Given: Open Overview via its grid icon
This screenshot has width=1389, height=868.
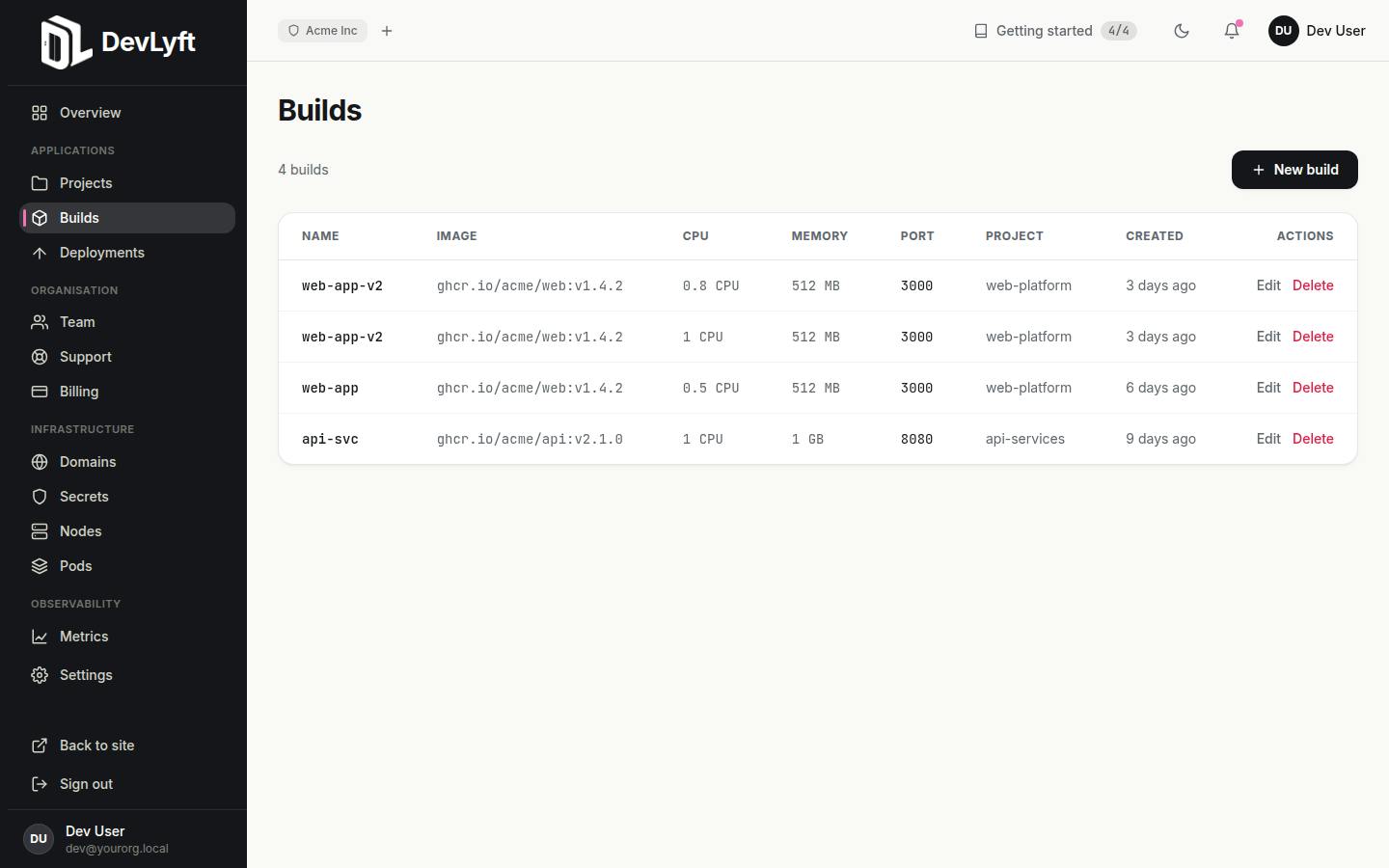Looking at the screenshot, I should tap(40, 113).
